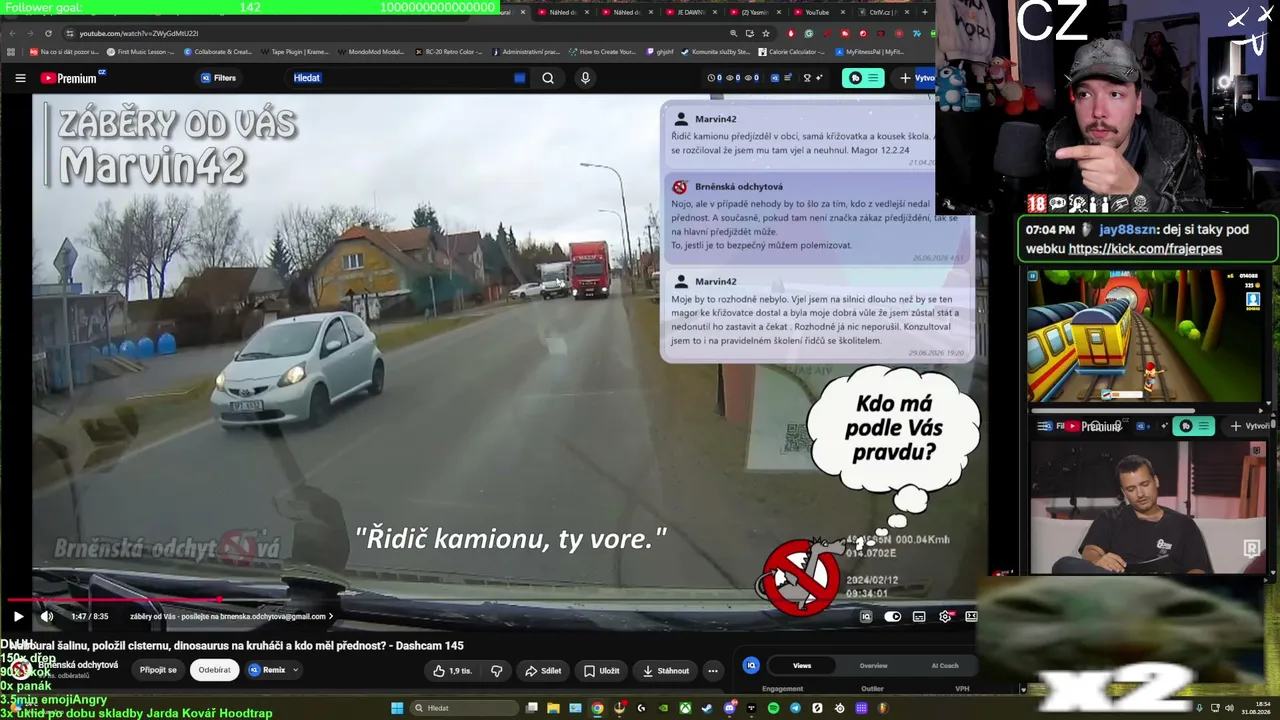Open the chapter title záběry od Vás
The width and height of the screenshot is (1280, 720).
point(231,617)
